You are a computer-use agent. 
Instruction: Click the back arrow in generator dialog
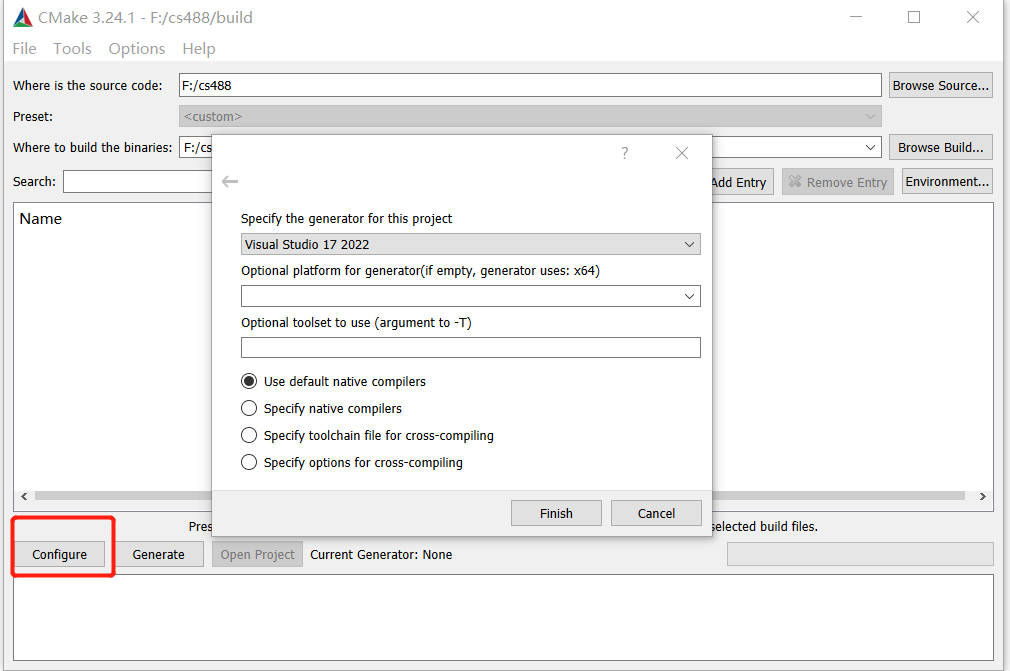[230, 182]
